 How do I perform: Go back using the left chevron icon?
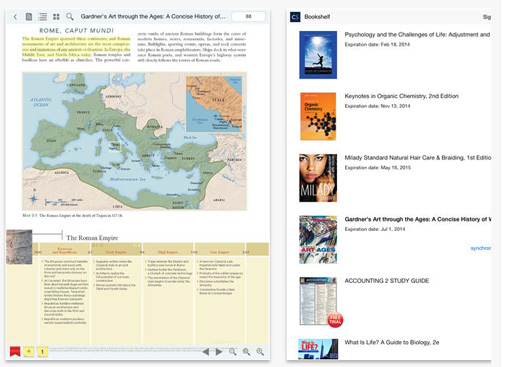(15, 17)
